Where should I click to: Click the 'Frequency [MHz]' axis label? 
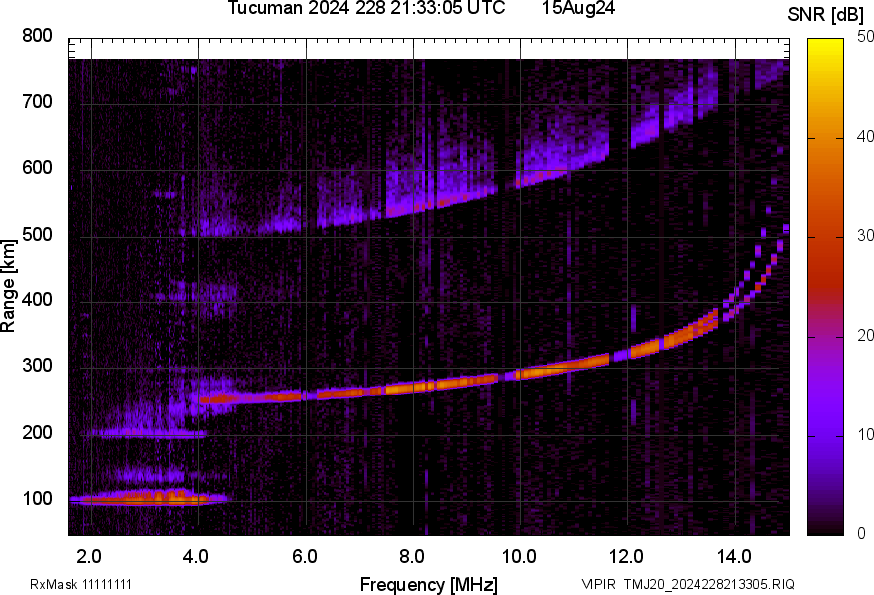click(x=429, y=584)
